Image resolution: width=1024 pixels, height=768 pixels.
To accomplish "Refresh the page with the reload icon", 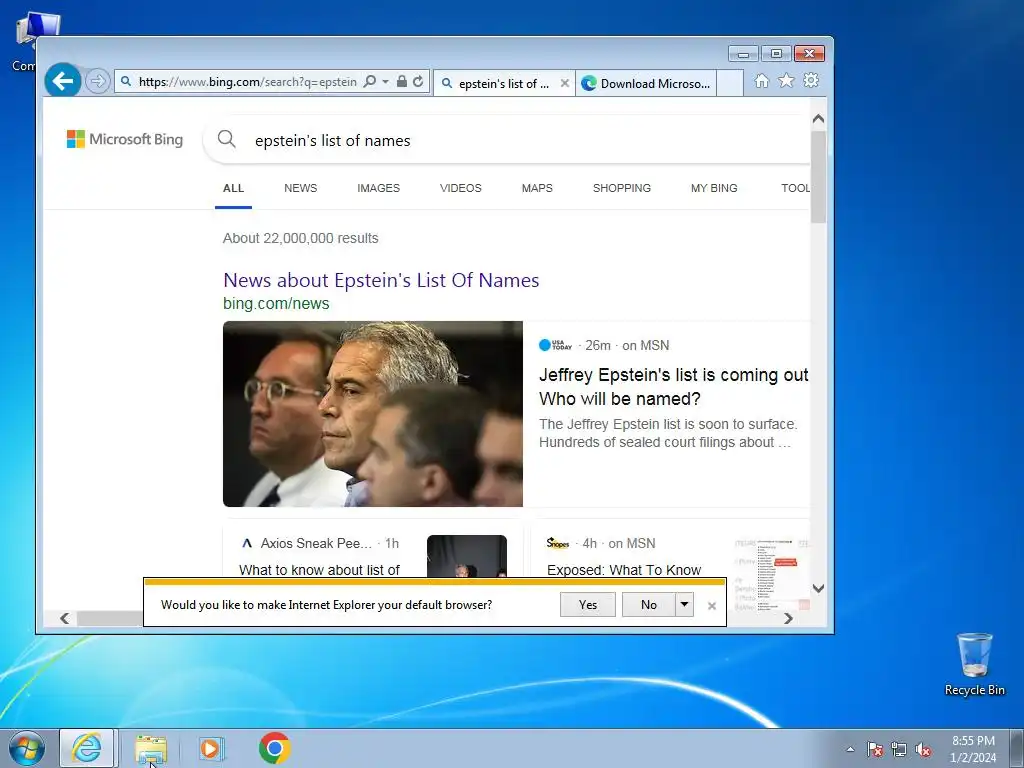I will (x=419, y=82).
